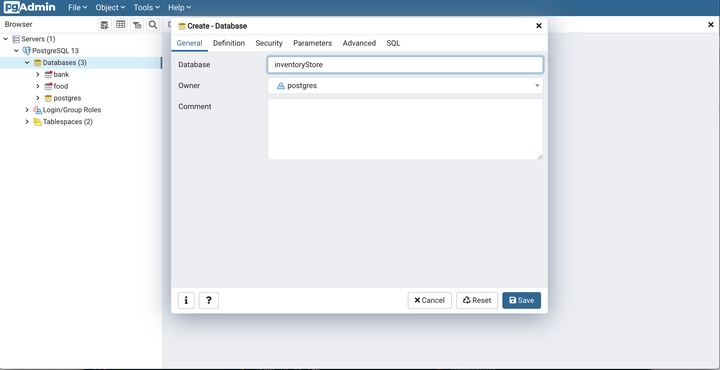Click the bank database icon
This screenshot has height=370, width=720.
[48, 74]
